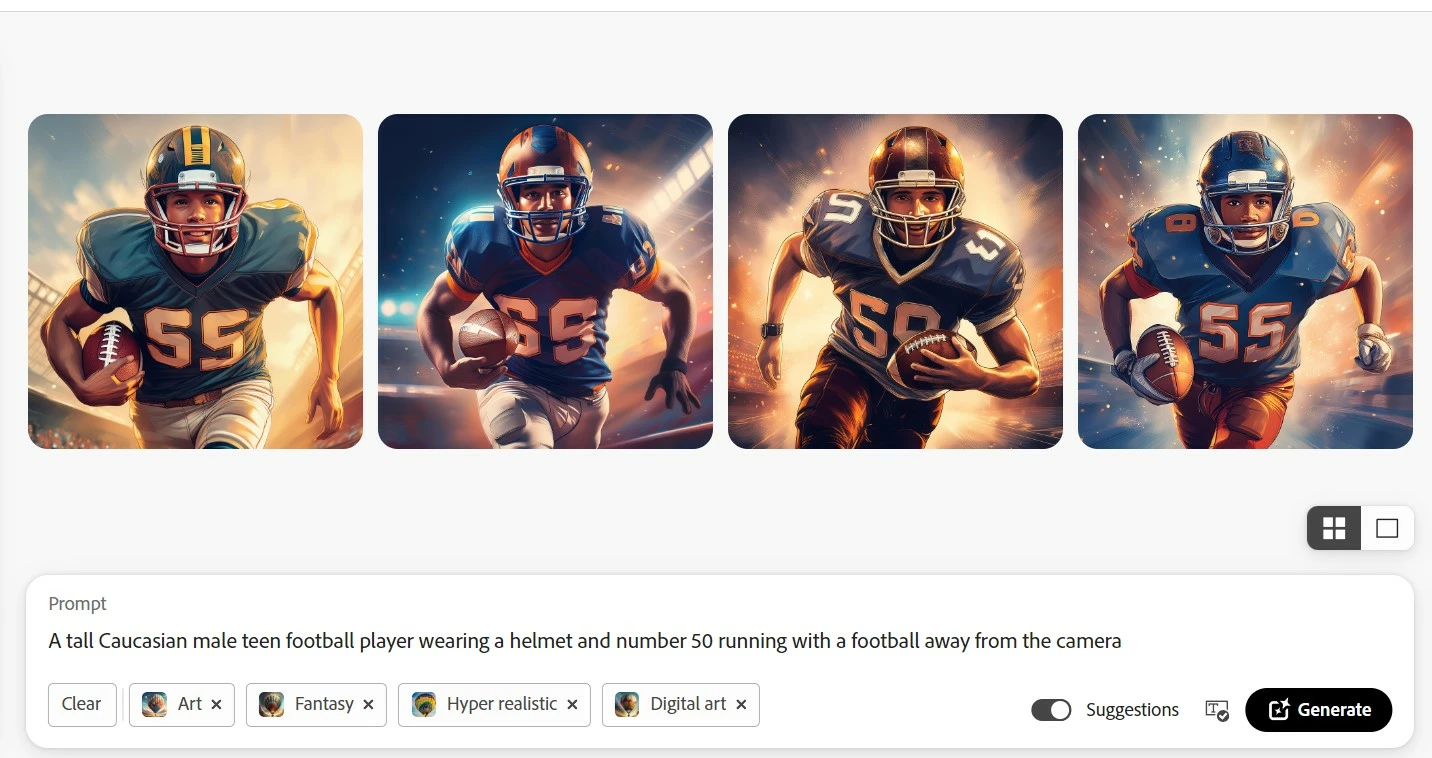Click the Art tag thumbnail icon
The height and width of the screenshot is (758, 1432).
[x=154, y=704]
